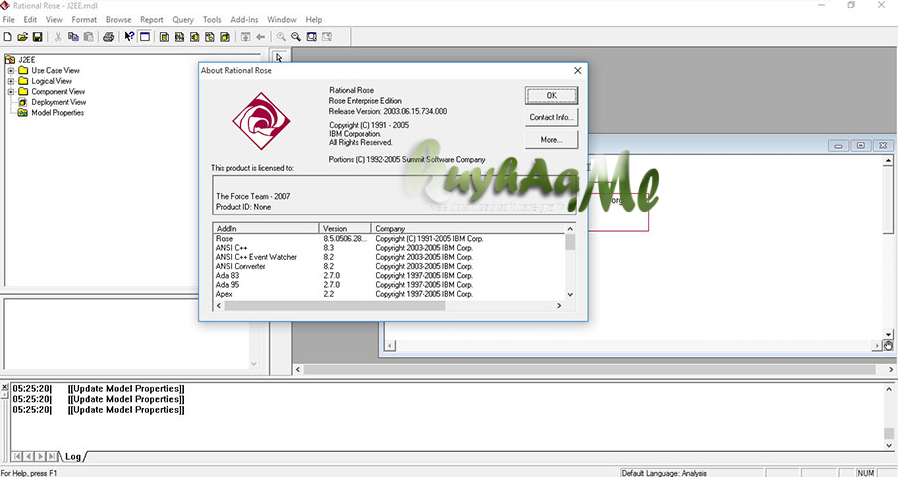Click the AddIn list scroll right arrow
The image size is (898, 477).
pyautogui.click(x=560, y=306)
